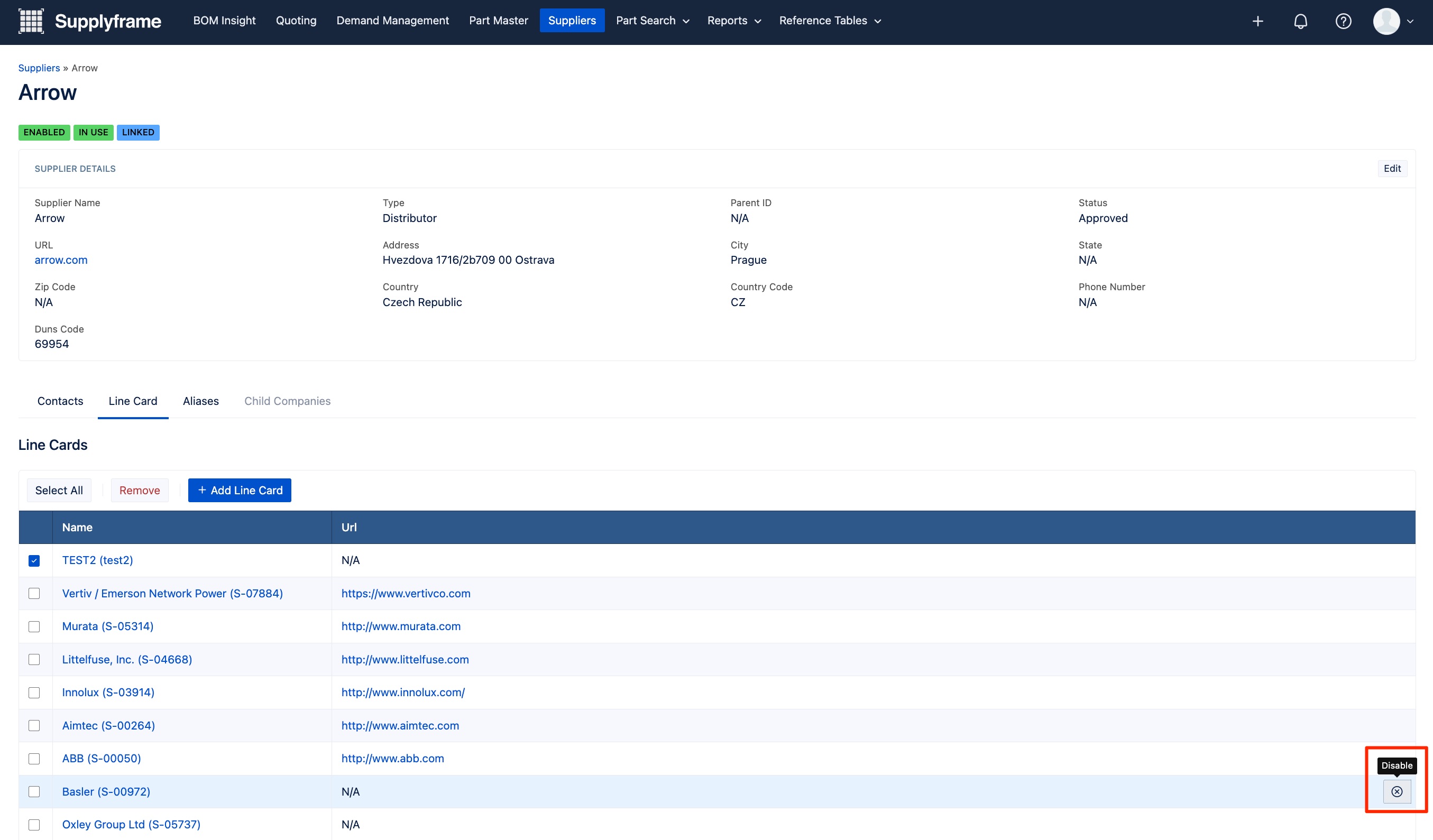Screen dimensions: 1433x840
Task: Visit http://www.aimtec.com link
Action: pyautogui.click(x=400, y=725)
